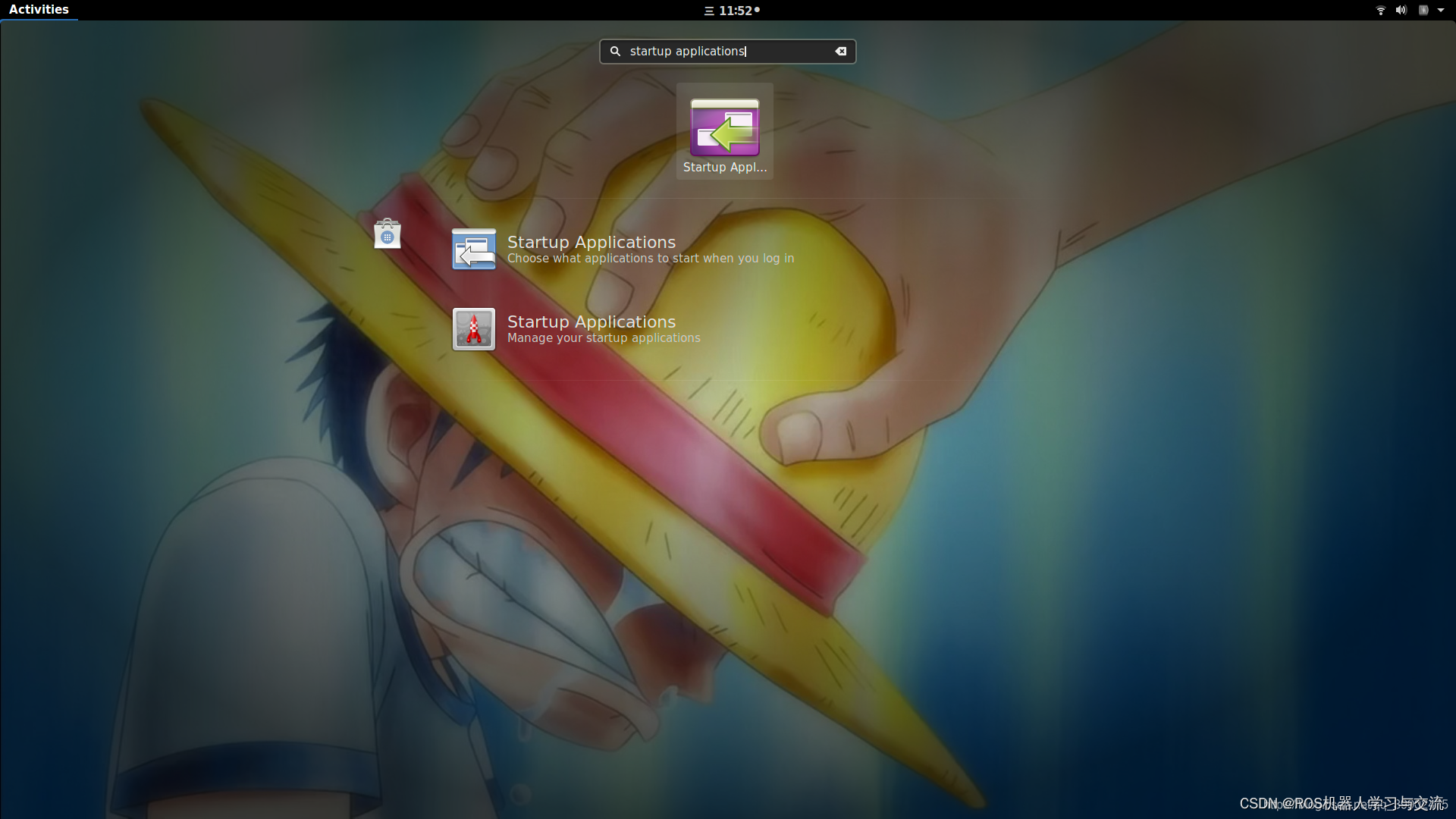Click the Wi-Fi status icon
The image size is (1456, 819).
click(1379, 10)
